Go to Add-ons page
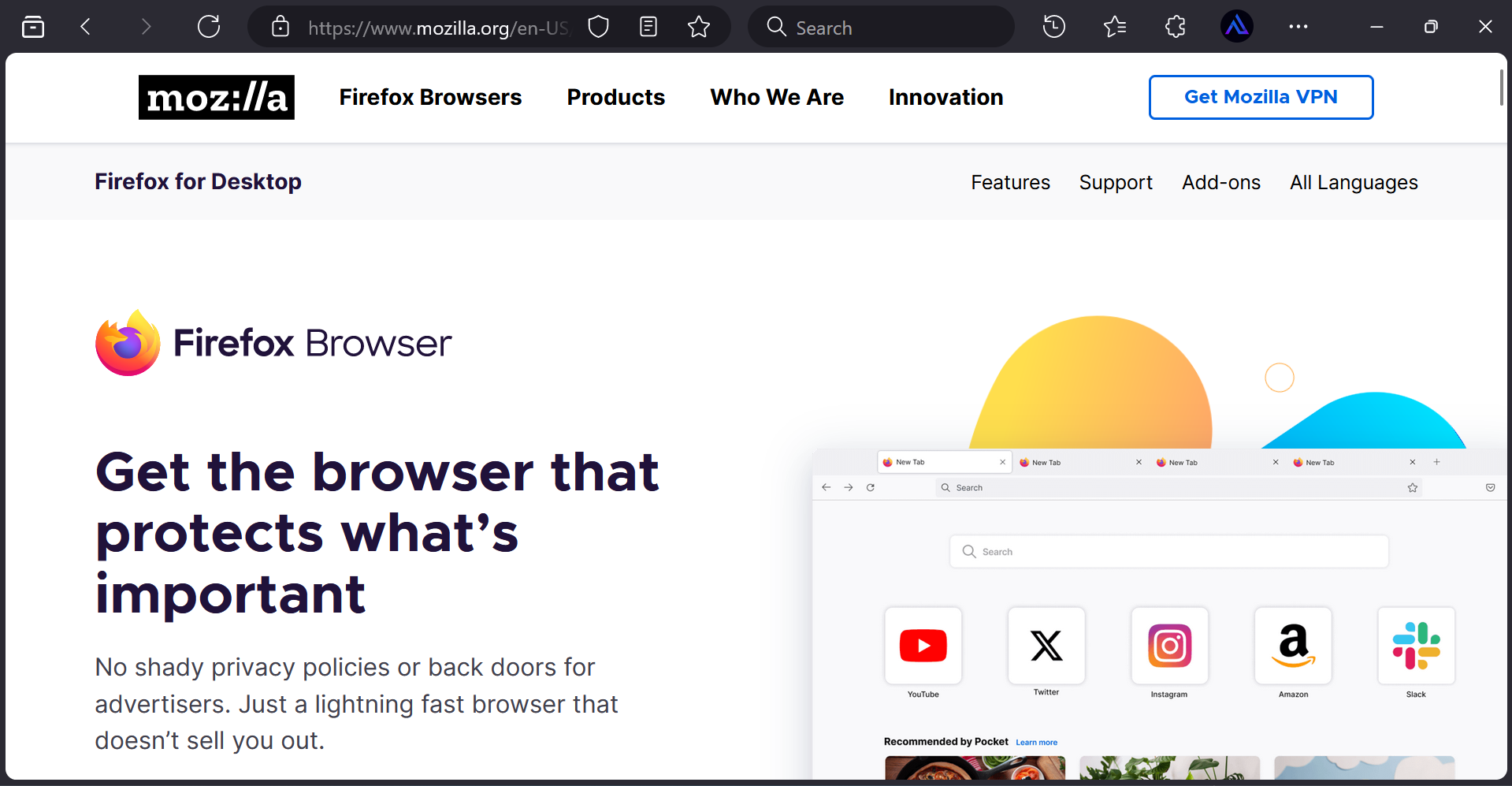1512x786 pixels. 1221,182
